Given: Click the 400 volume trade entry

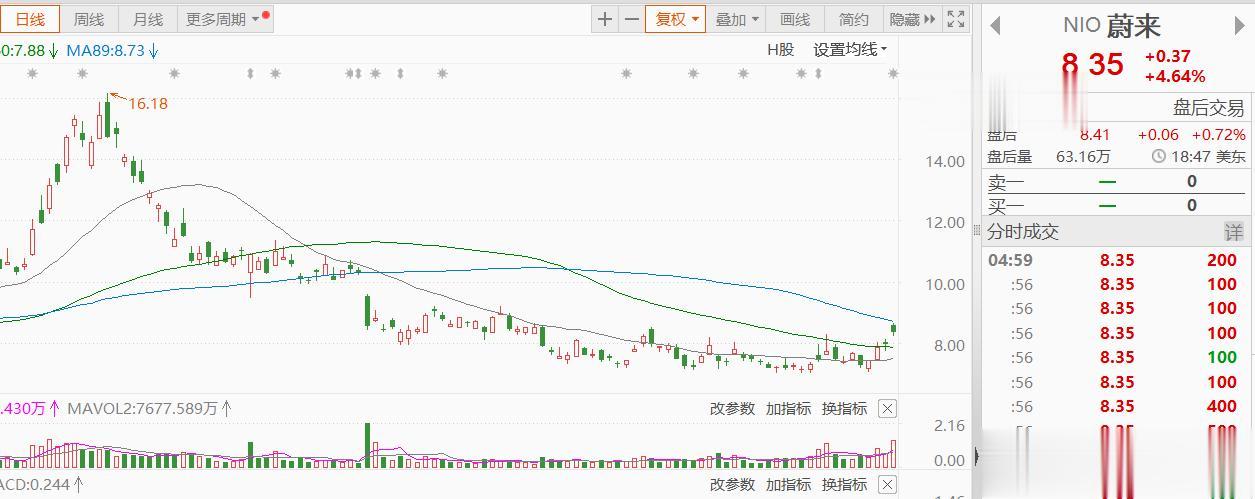Looking at the screenshot, I should click(x=1221, y=407).
